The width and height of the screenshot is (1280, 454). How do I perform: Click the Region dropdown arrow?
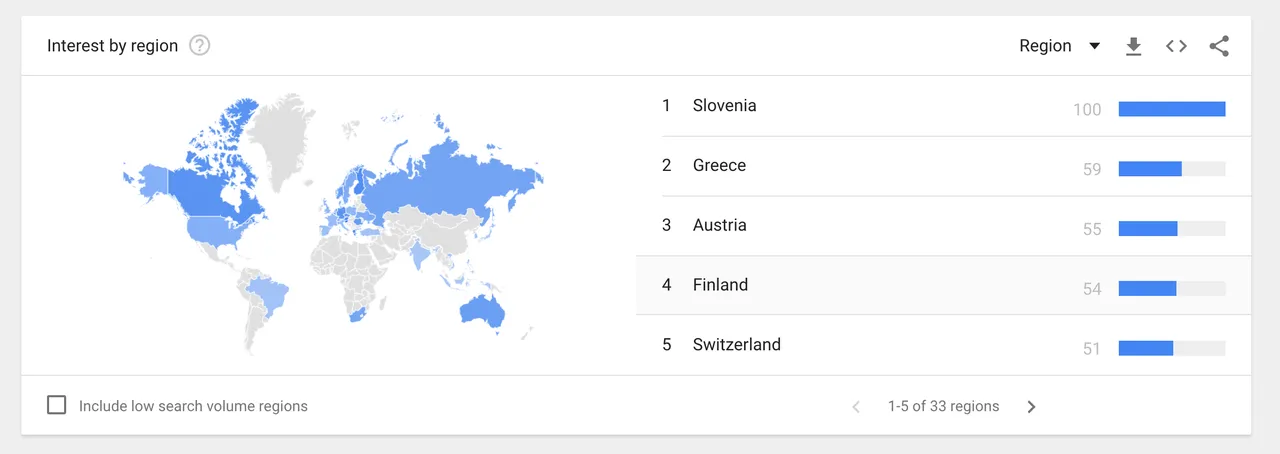click(x=1094, y=46)
